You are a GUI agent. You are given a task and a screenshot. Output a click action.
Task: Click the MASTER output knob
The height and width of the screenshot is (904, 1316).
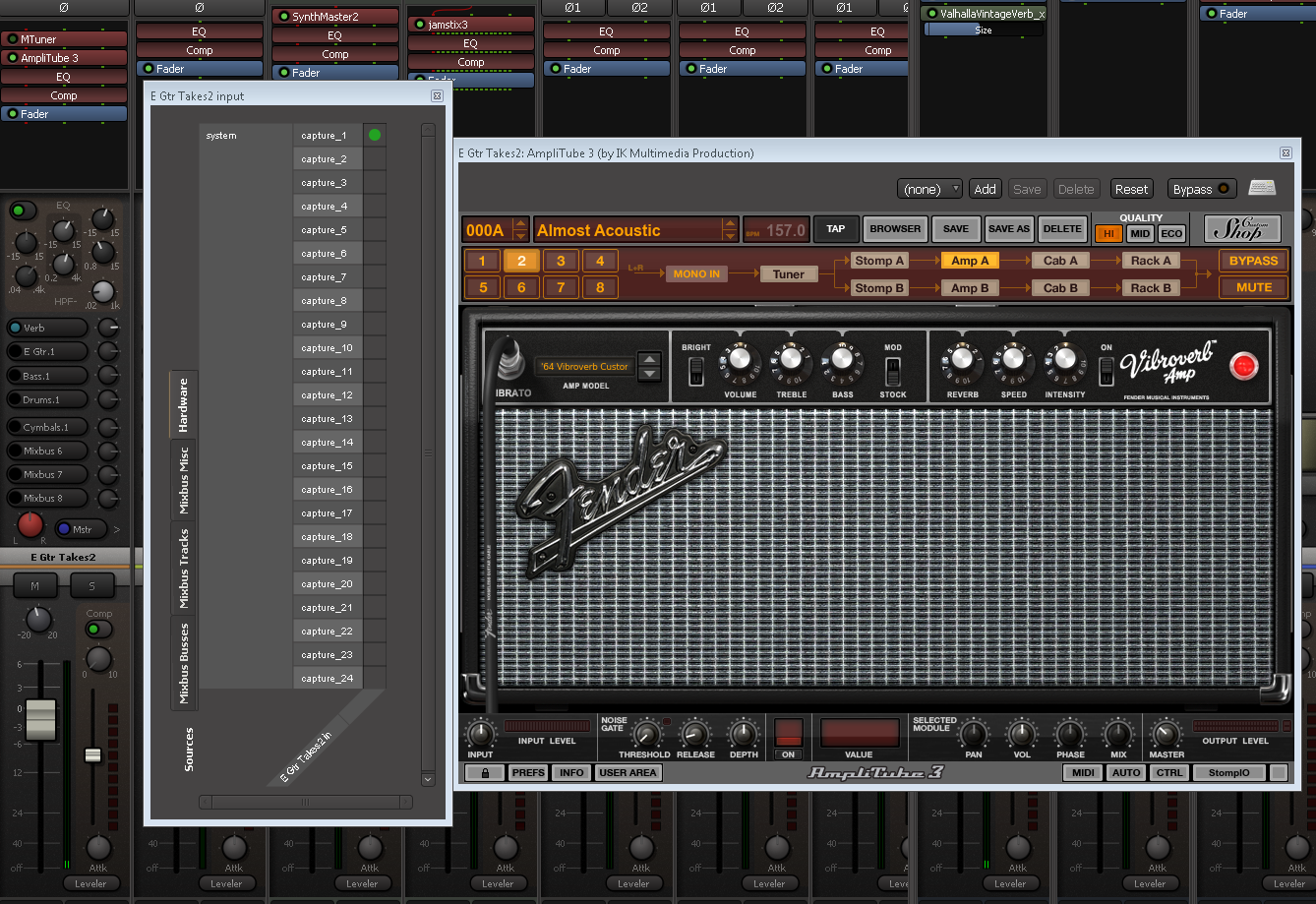pyautogui.click(x=1166, y=735)
